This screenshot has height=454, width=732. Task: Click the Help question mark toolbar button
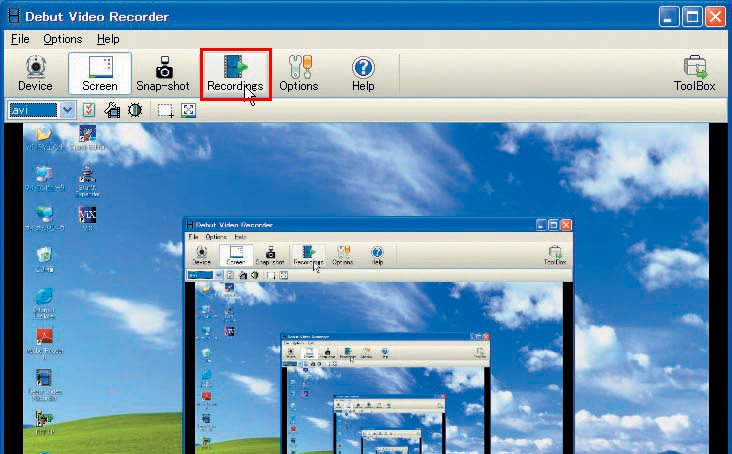(363, 74)
